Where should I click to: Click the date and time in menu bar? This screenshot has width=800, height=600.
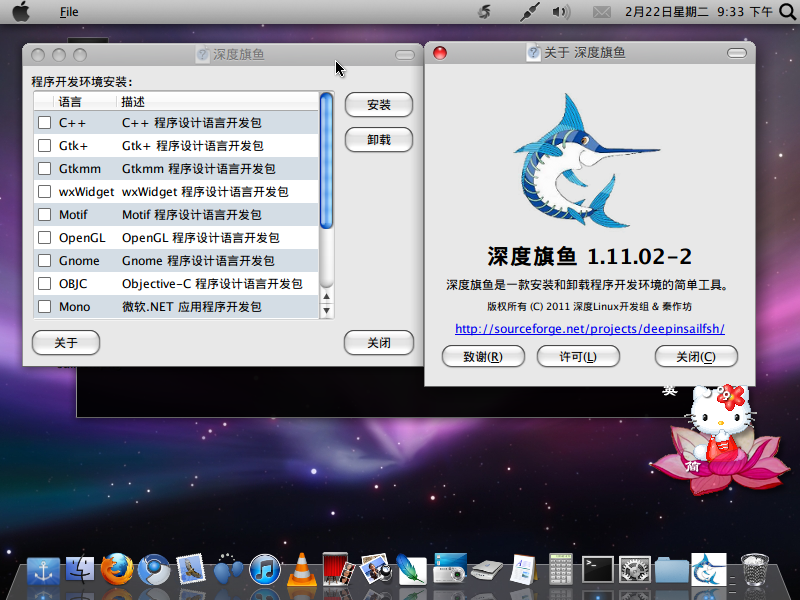pyautogui.click(x=698, y=12)
